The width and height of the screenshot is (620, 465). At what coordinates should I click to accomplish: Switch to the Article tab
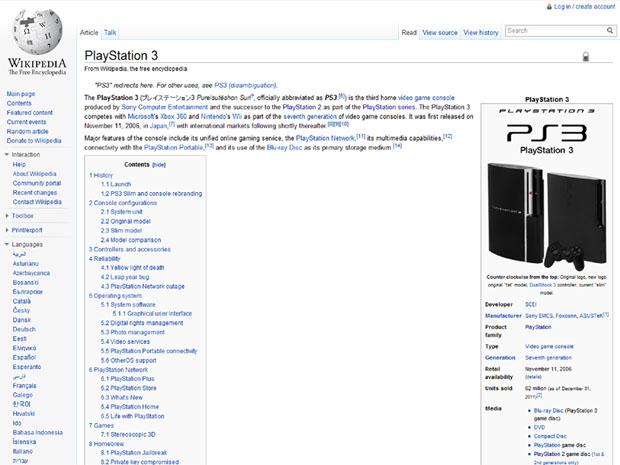[89, 32]
